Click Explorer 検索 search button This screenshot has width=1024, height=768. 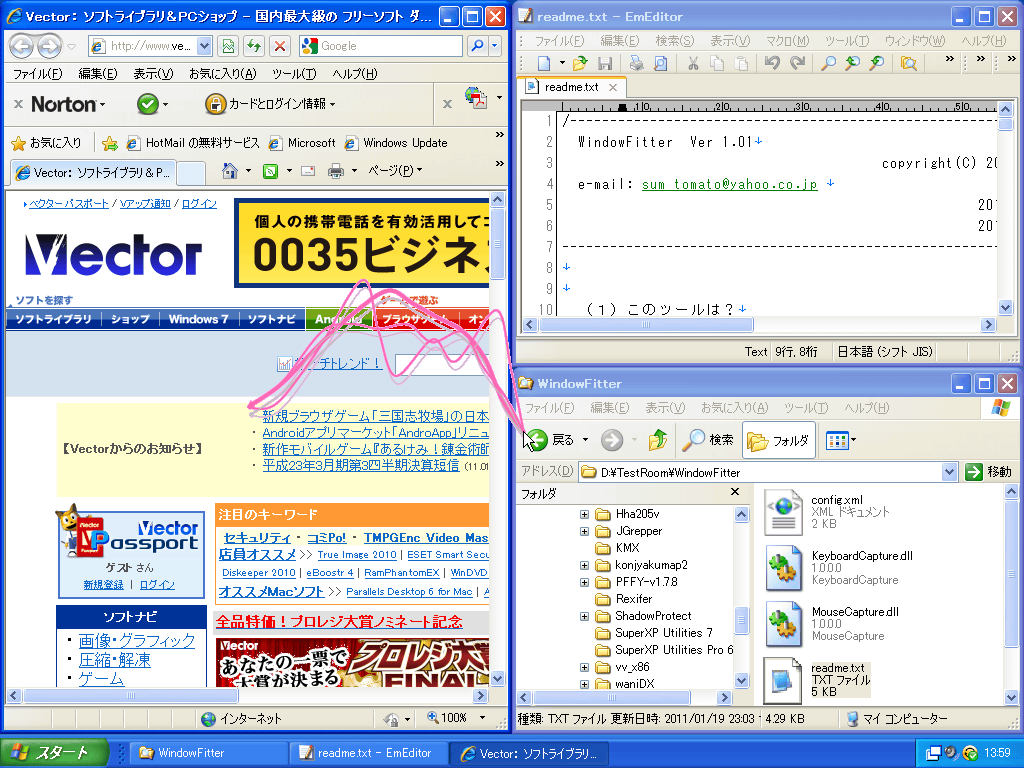(x=708, y=440)
